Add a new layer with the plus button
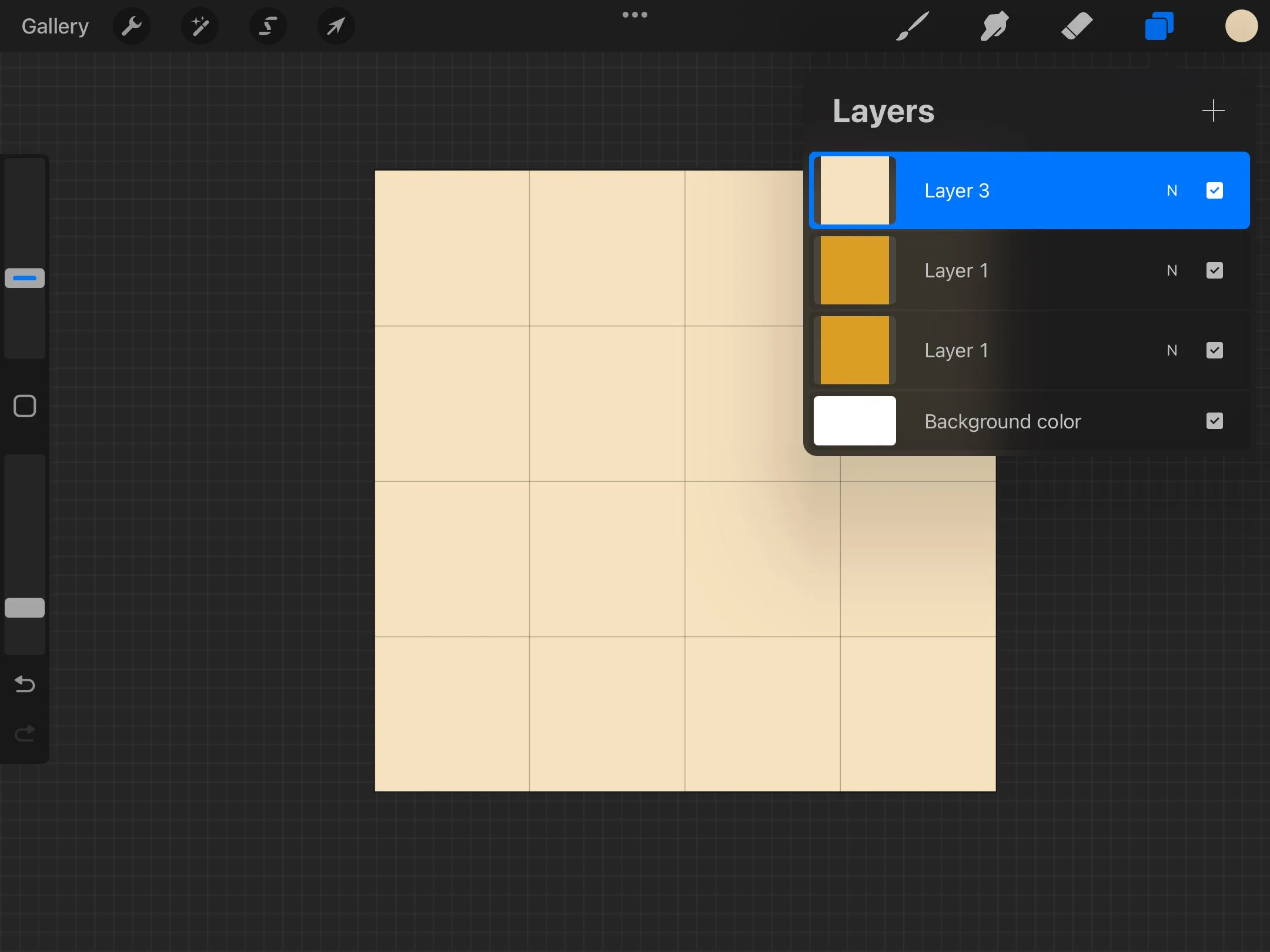Image resolution: width=1270 pixels, height=952 pixels. click(x=1214, y=110)
